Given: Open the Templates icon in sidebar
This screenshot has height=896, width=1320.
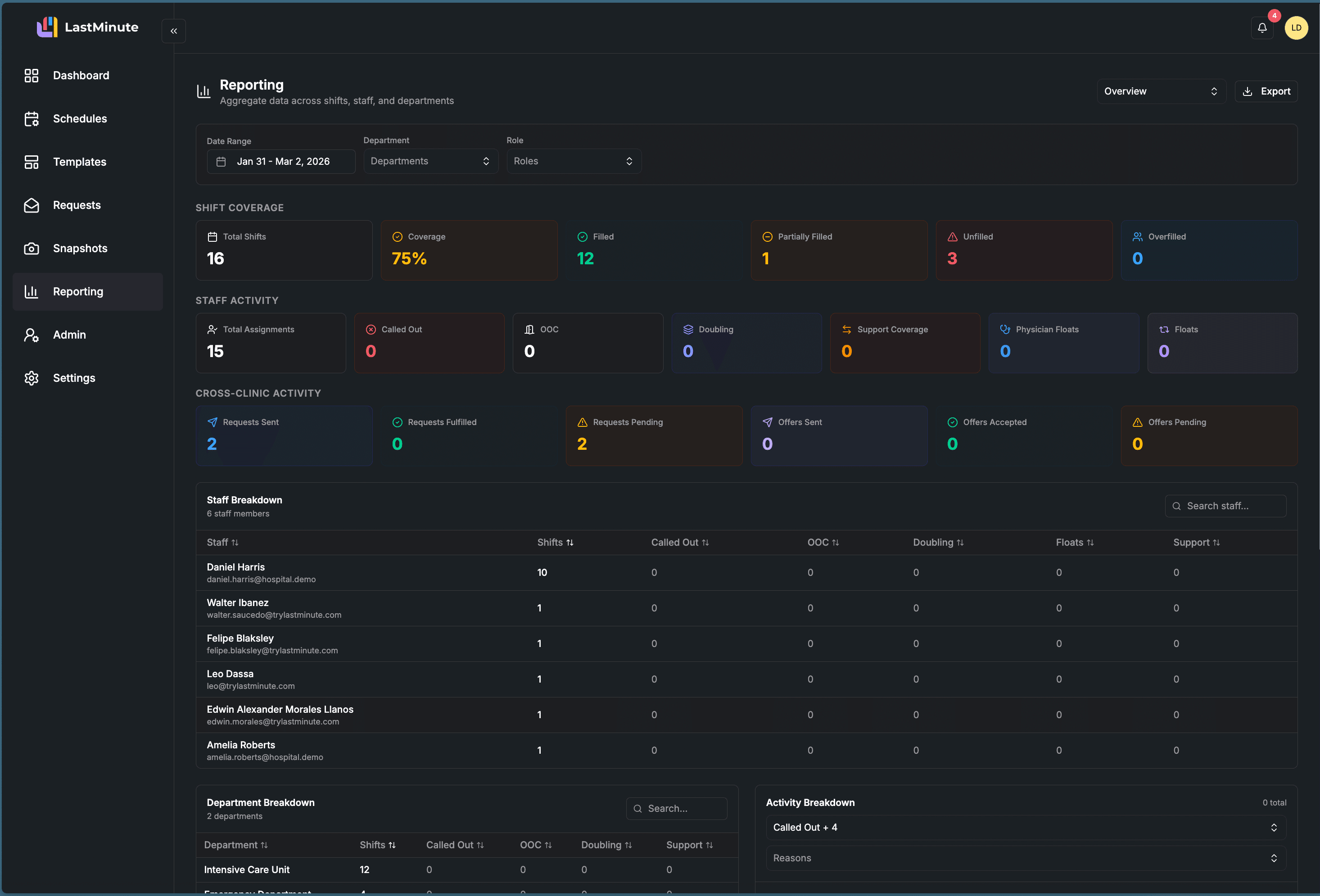Looking at the screenshot, I should (32, 162).
